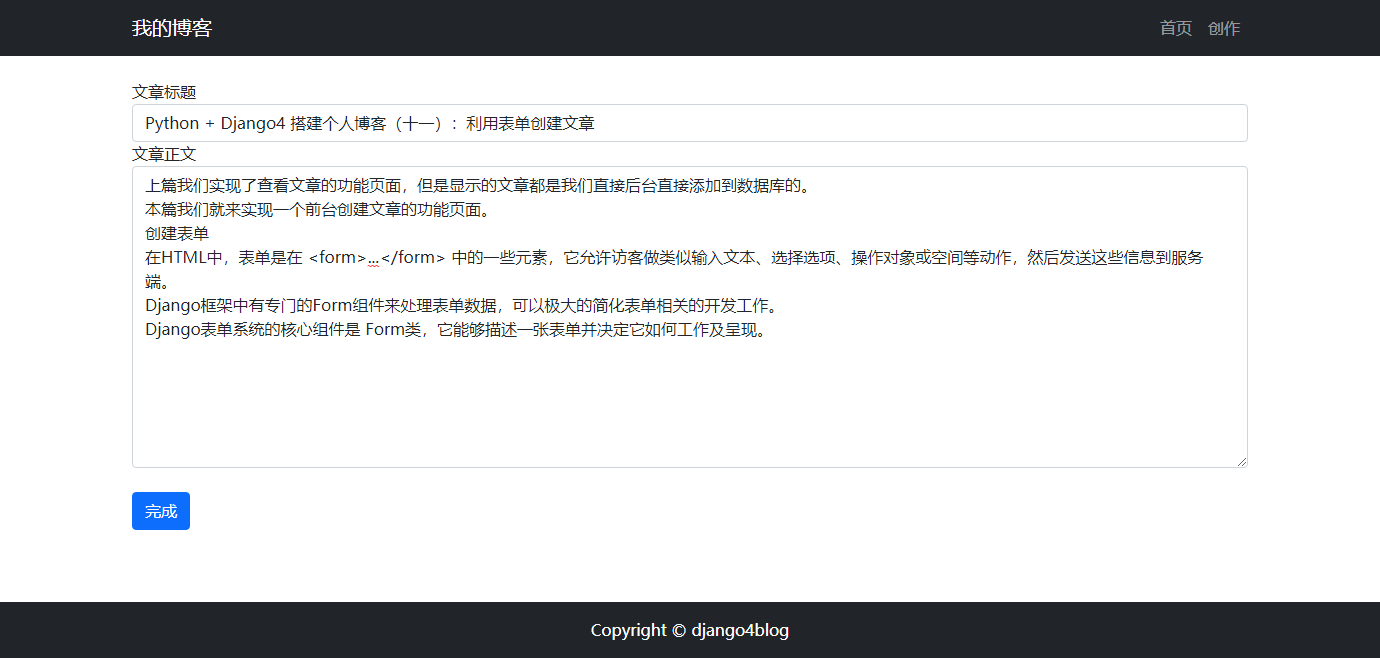The height and width of the screenshot is (658, 1380).
Task: Click the underlined ellipsis between the form tags
Action: coord(374,258)
